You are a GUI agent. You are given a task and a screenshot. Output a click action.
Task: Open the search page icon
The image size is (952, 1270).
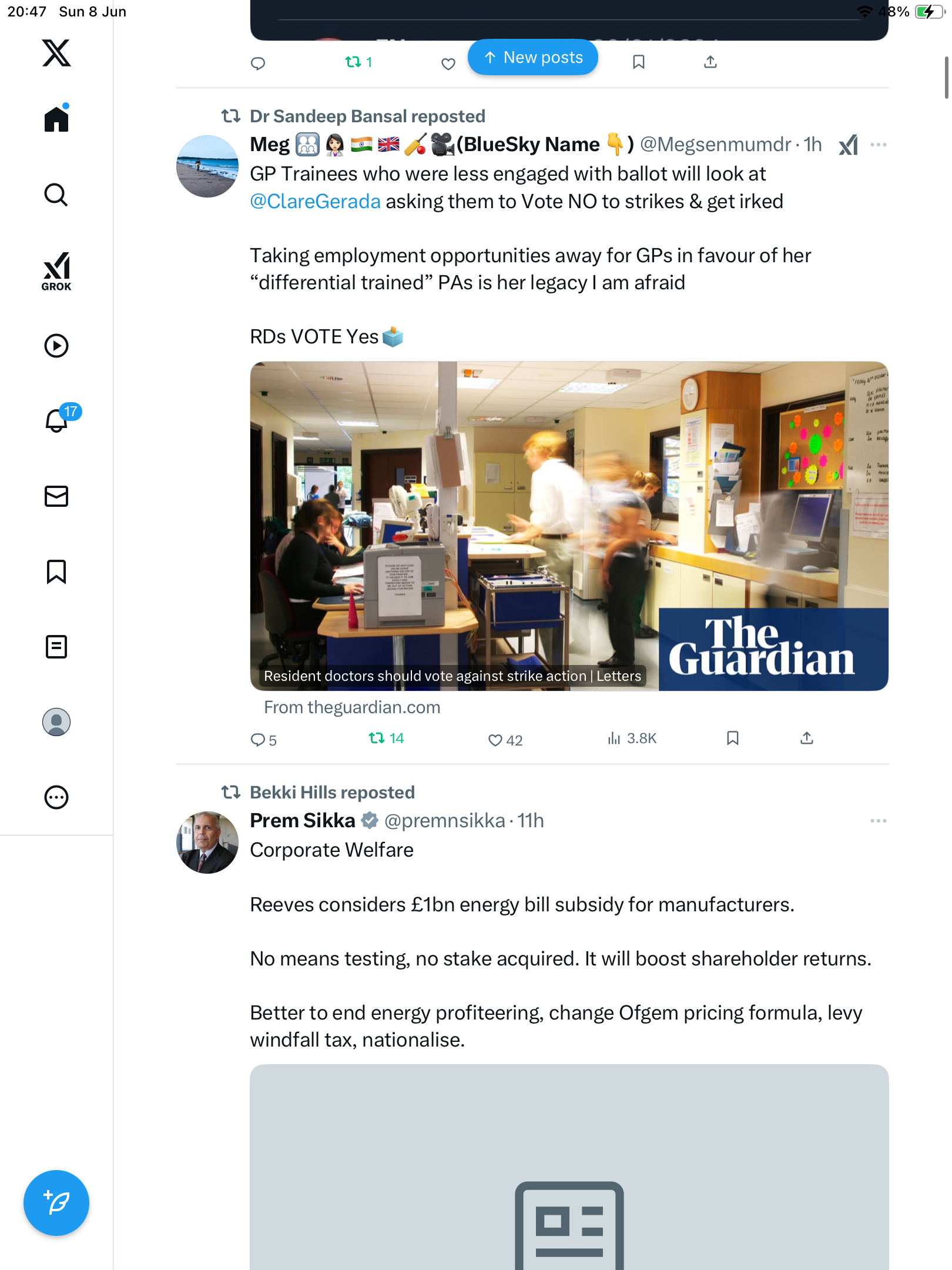pyautogui.click(x=56, y=195)
